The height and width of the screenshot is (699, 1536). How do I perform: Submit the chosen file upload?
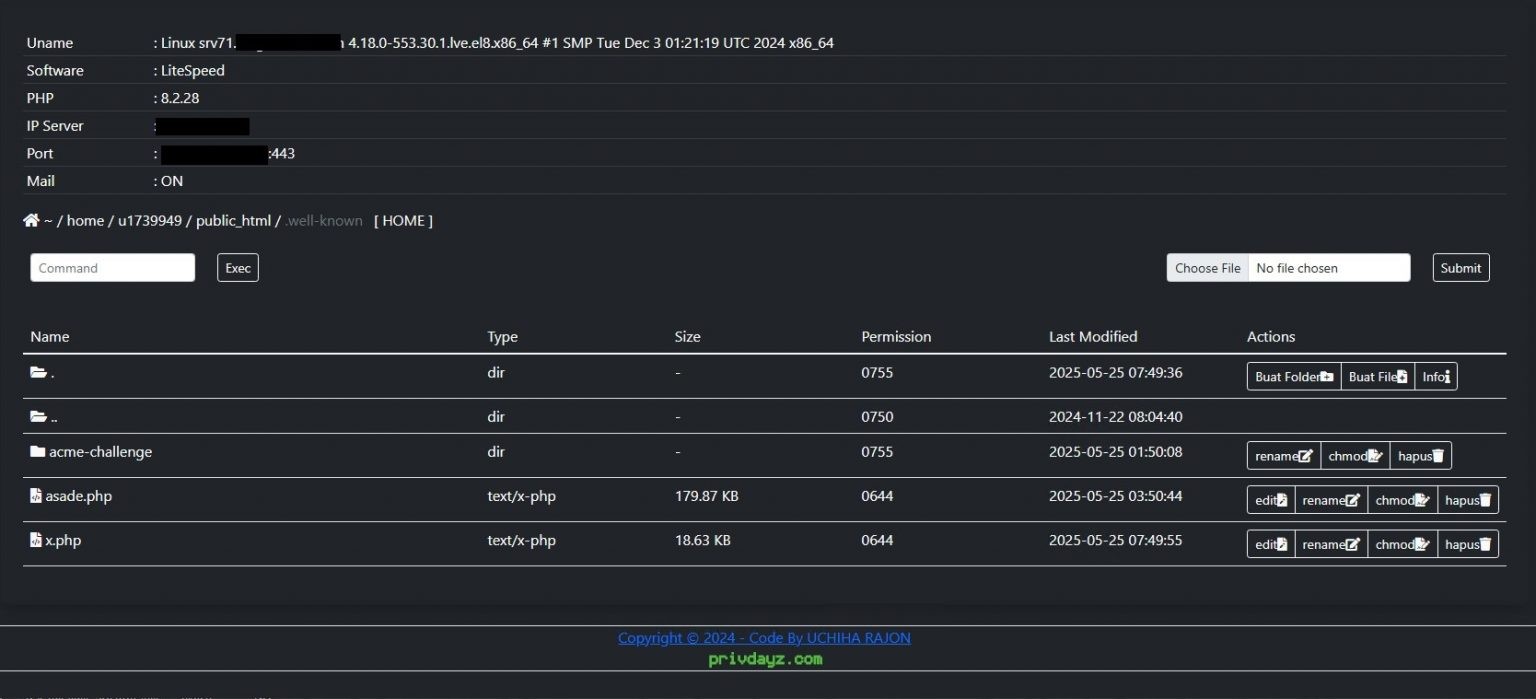(x=1461, y=268)
